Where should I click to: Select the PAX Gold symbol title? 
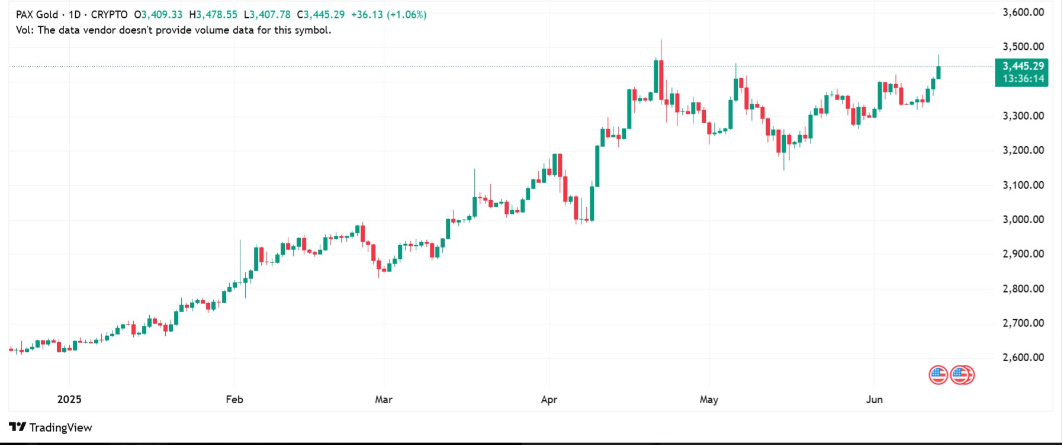(45, 14)
